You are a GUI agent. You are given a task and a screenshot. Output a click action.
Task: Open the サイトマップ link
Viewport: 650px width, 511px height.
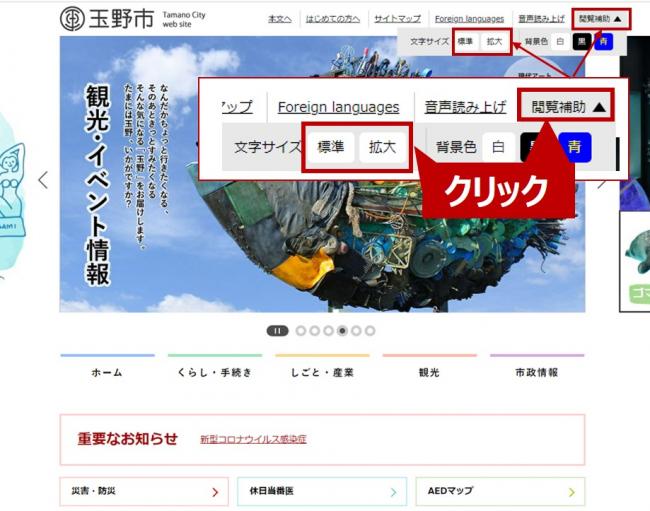pos(398,19)
